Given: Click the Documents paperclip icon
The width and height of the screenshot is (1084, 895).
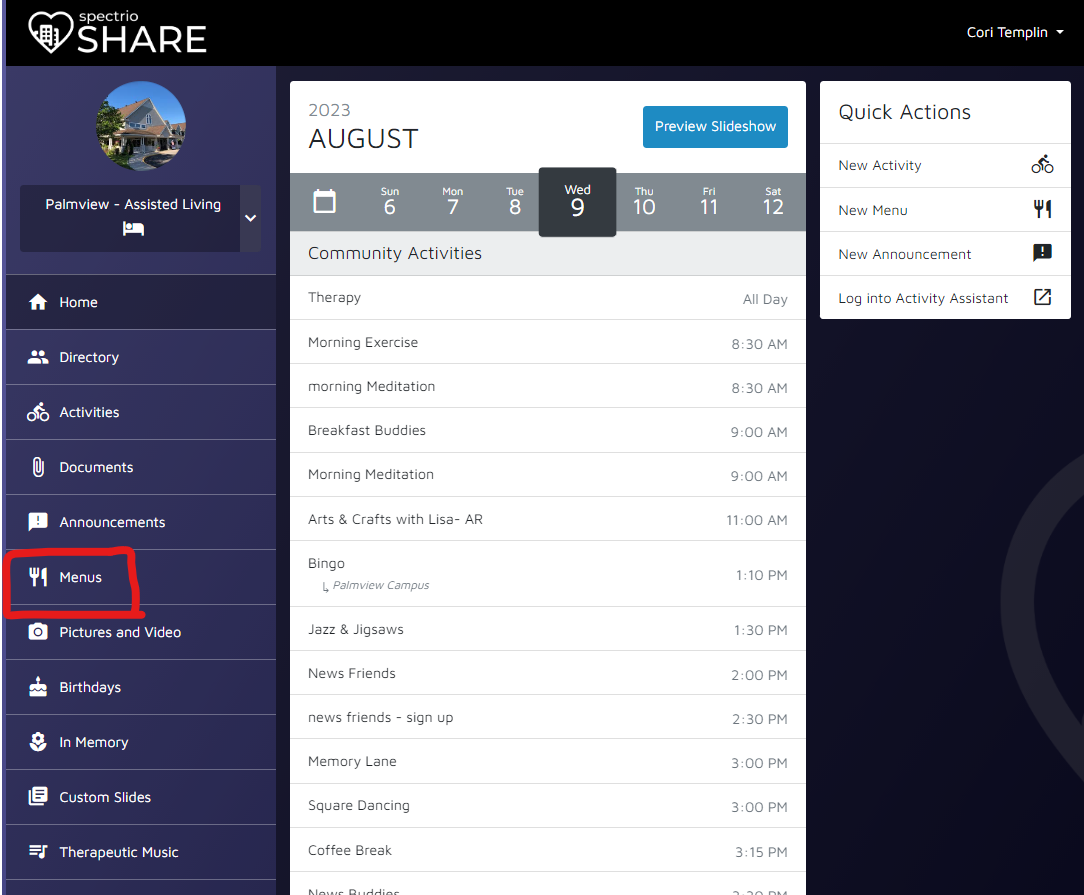Looking at the screenshot, I should (x=37, y=466).
